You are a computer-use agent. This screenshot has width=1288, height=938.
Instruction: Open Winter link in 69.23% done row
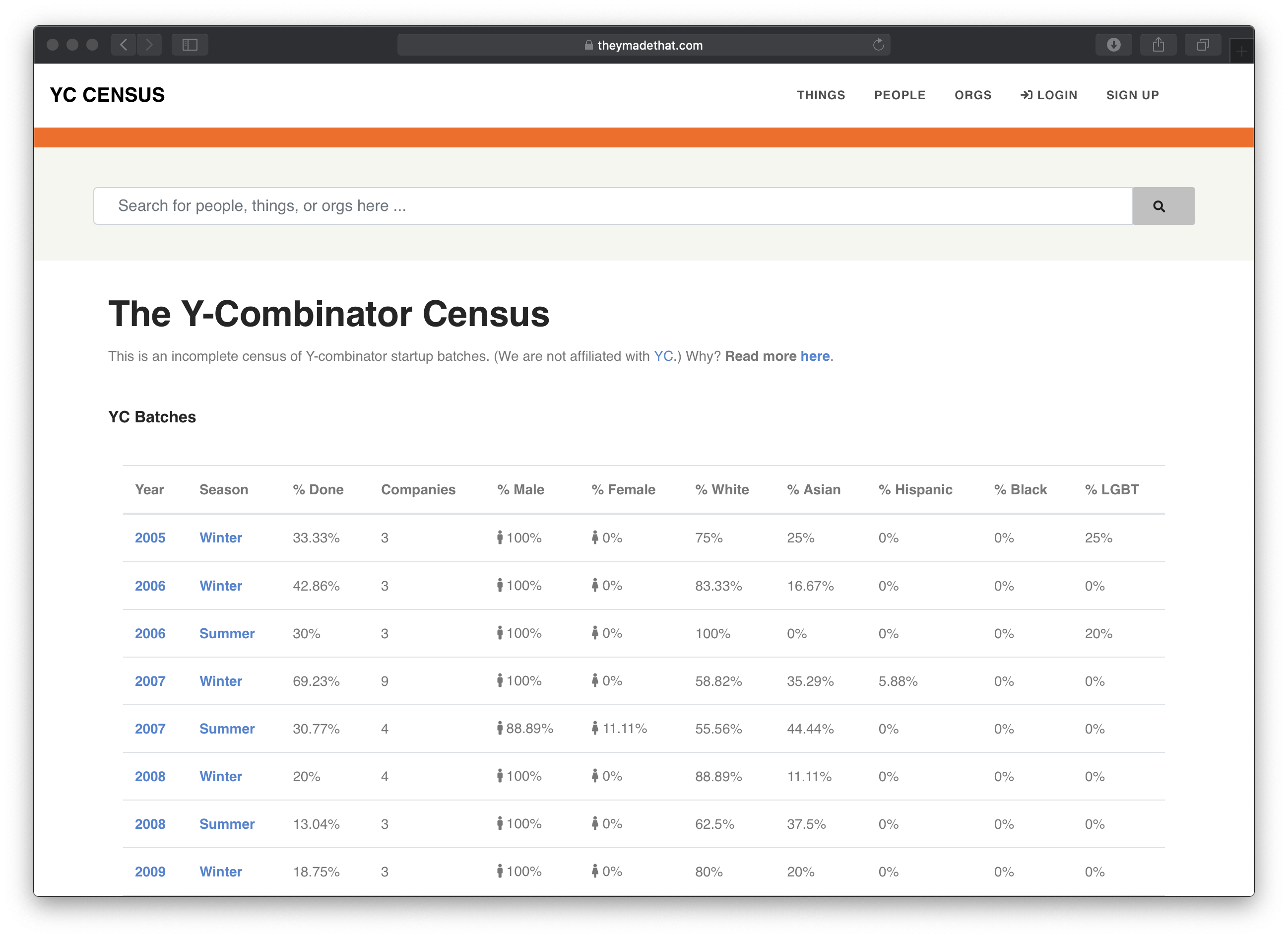tap(220, 681)
